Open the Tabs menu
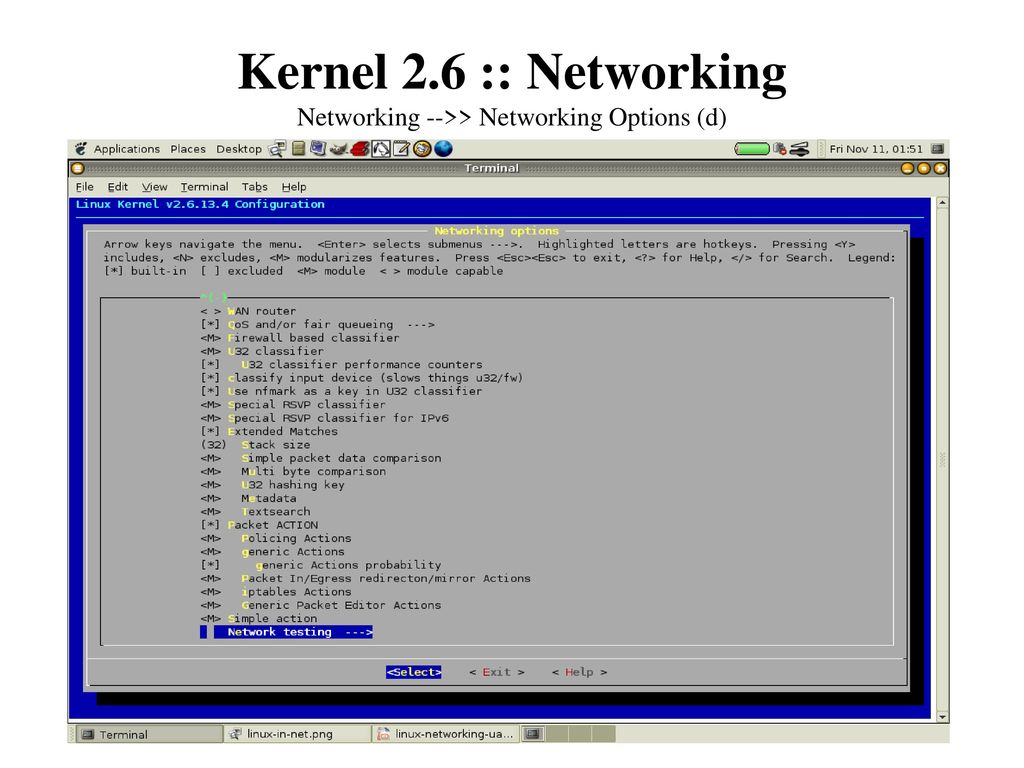The height and width of the screenshot is (768, 1024). click(255, 187)
